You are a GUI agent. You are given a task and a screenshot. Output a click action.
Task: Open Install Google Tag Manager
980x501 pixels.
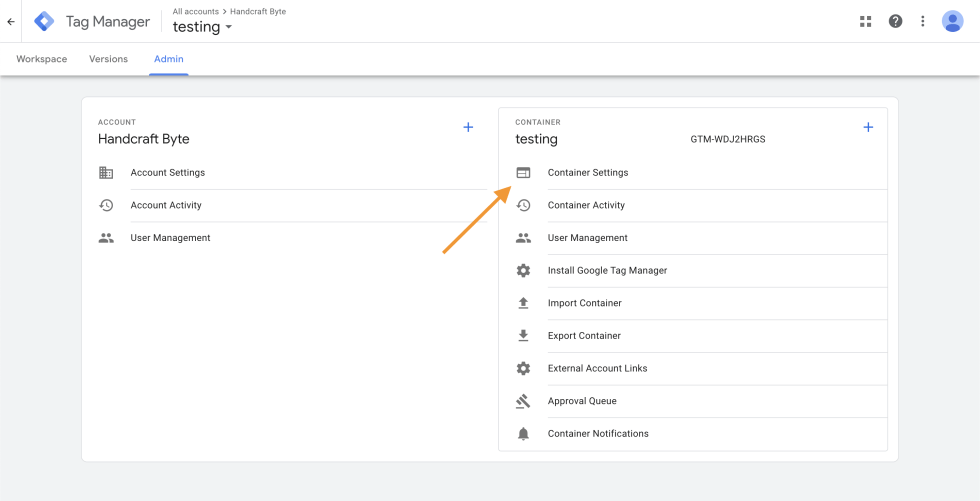pos(607,271)
